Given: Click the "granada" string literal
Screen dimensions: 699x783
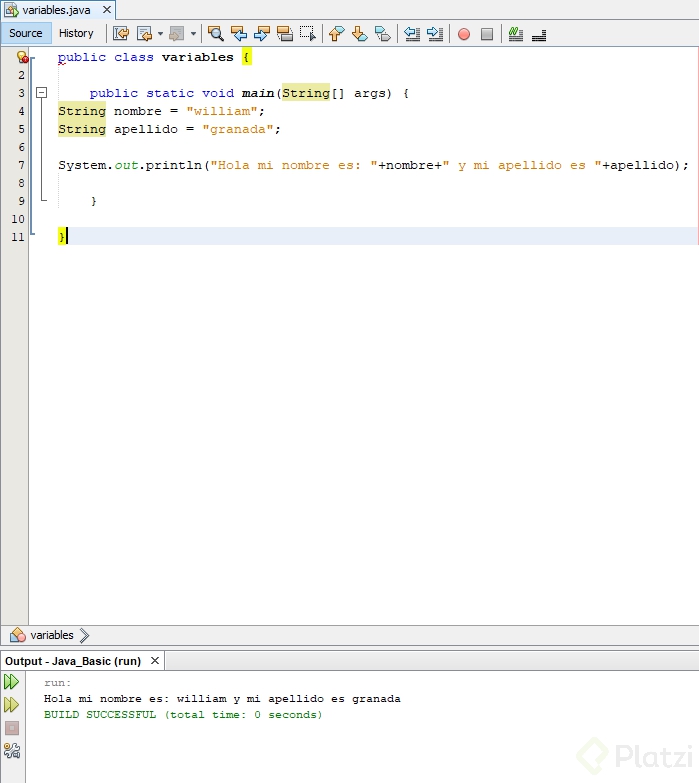Looking at the screenshot, I should pos(238,129).
